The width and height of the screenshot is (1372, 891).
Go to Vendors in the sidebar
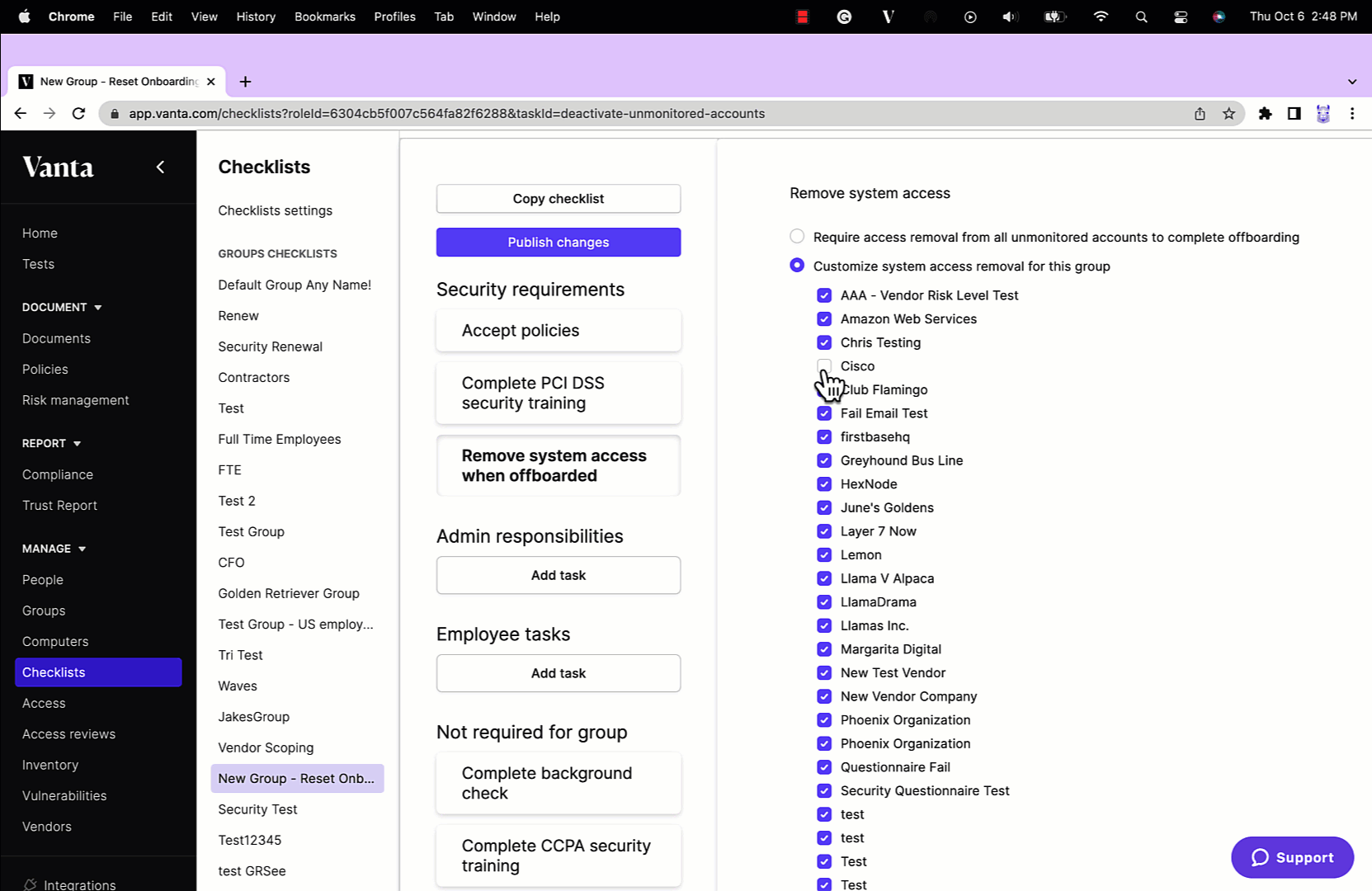tap(47, 827)
